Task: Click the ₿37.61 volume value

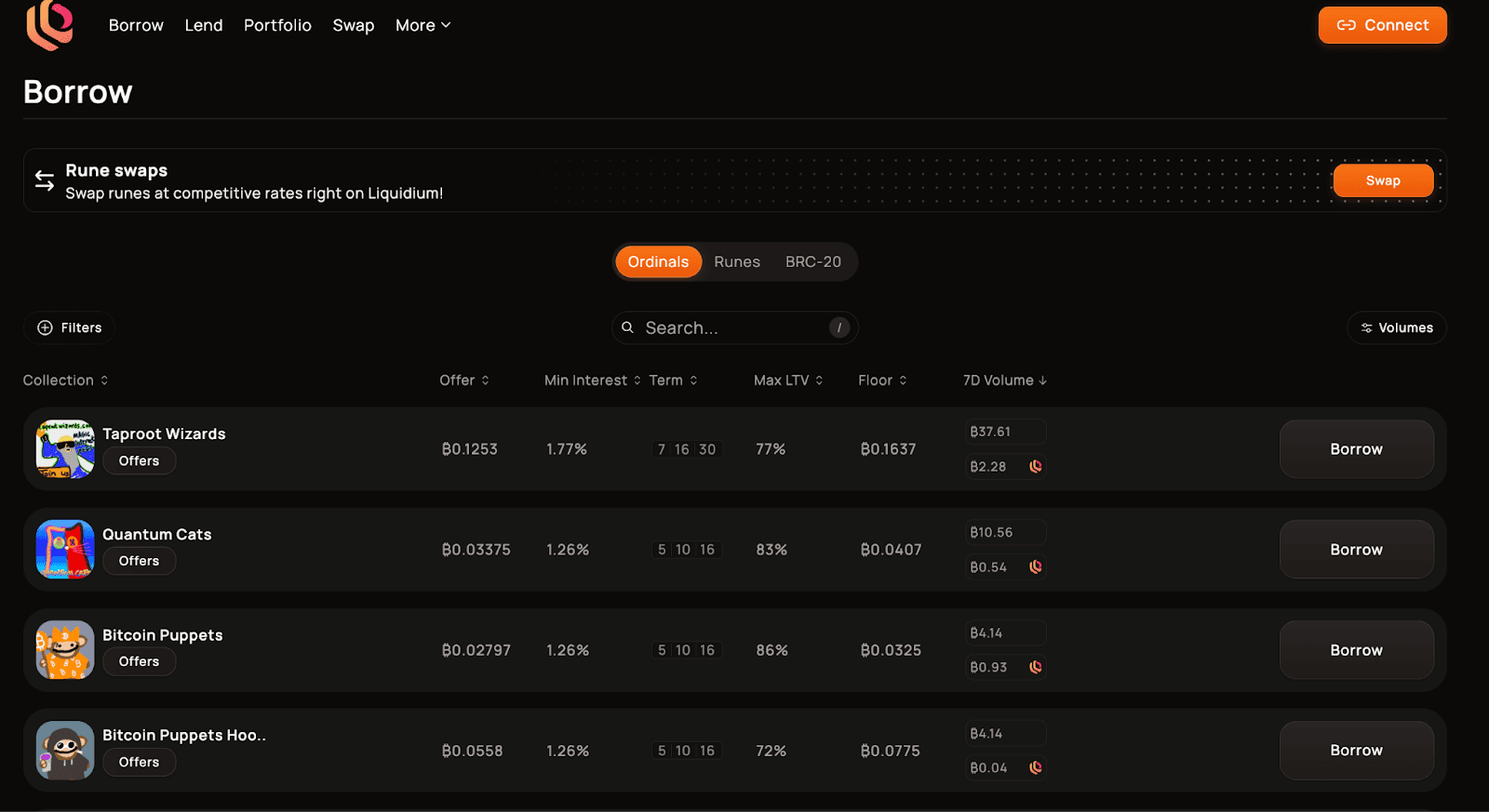Action: 990,432
